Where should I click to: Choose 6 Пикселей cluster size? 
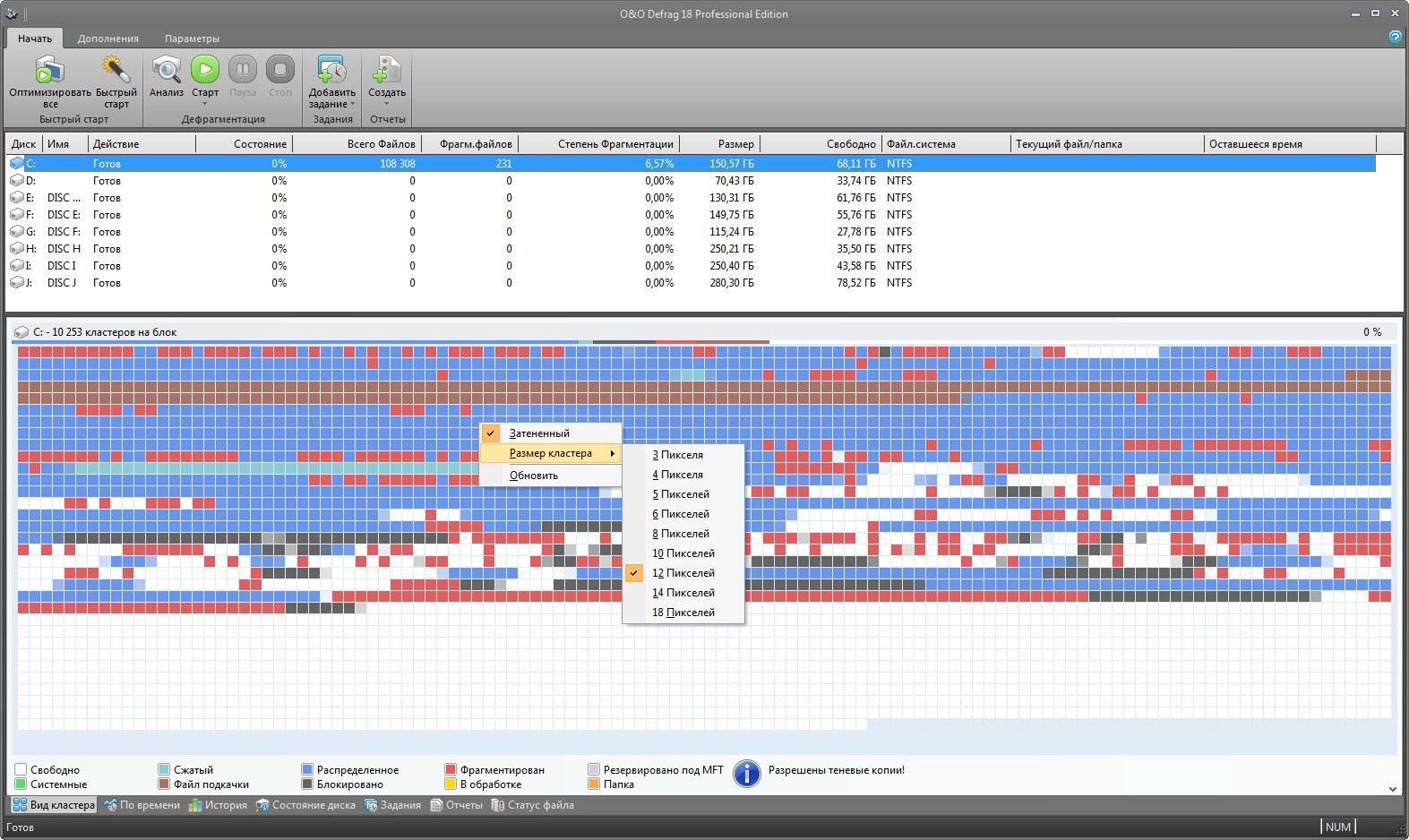(683, 514)
